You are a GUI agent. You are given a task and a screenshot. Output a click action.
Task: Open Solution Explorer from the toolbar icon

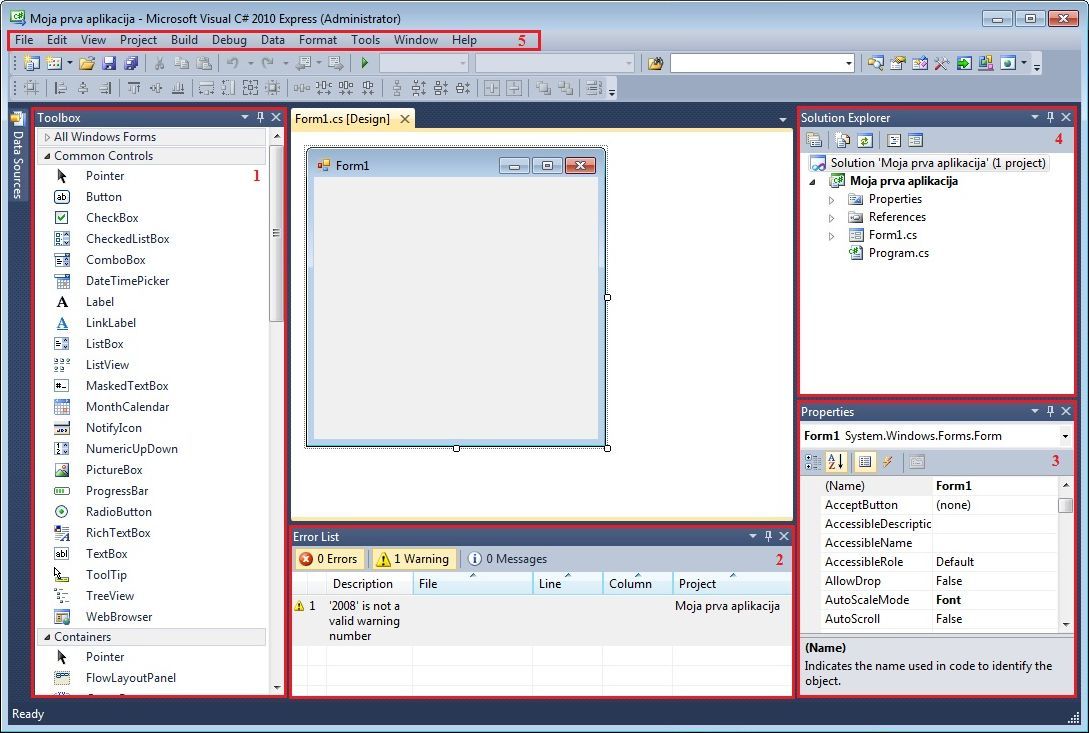[875, 64]
